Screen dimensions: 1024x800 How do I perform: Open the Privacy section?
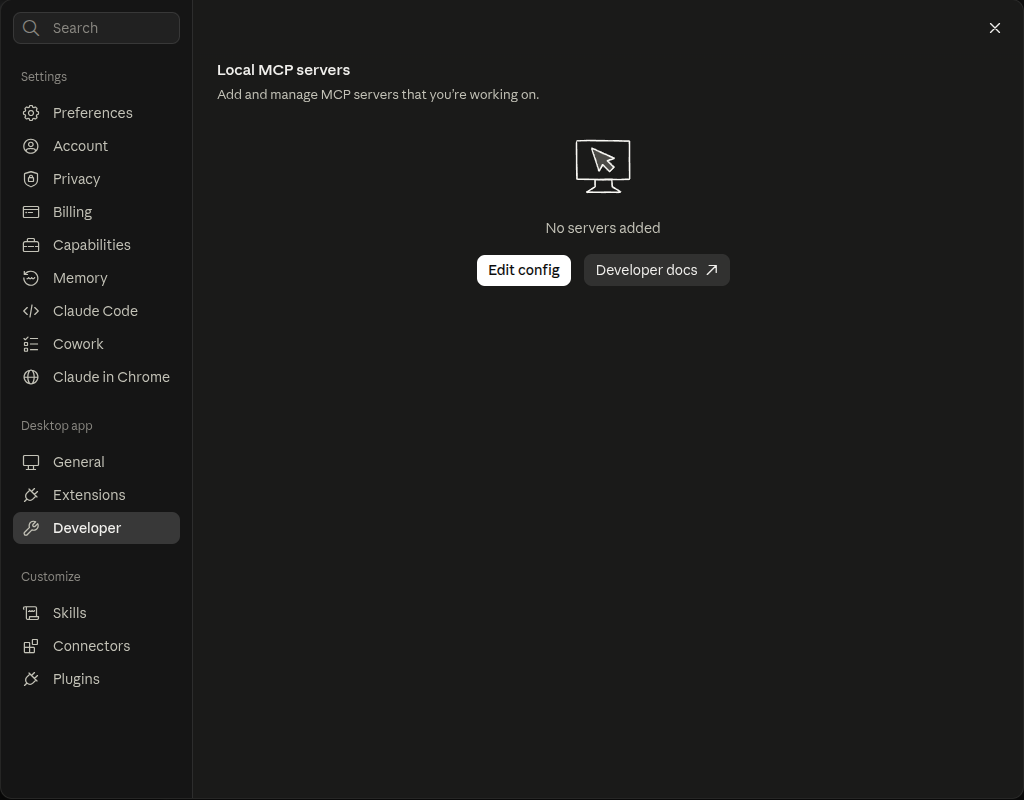pyautogui.click(x=97, y=179)
